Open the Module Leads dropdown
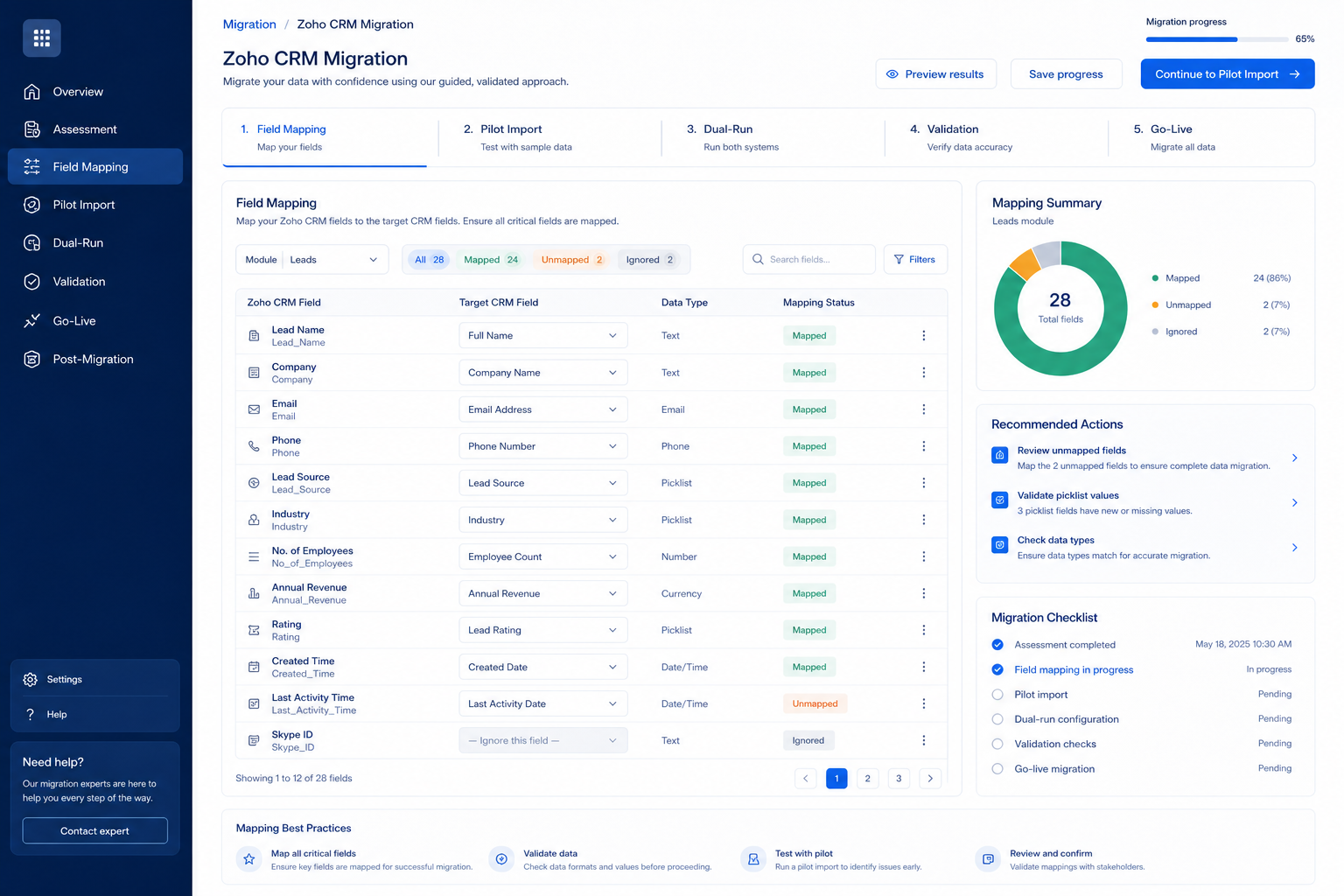The width and height of the screenshot is (1344, 896). tap(312, 260)
